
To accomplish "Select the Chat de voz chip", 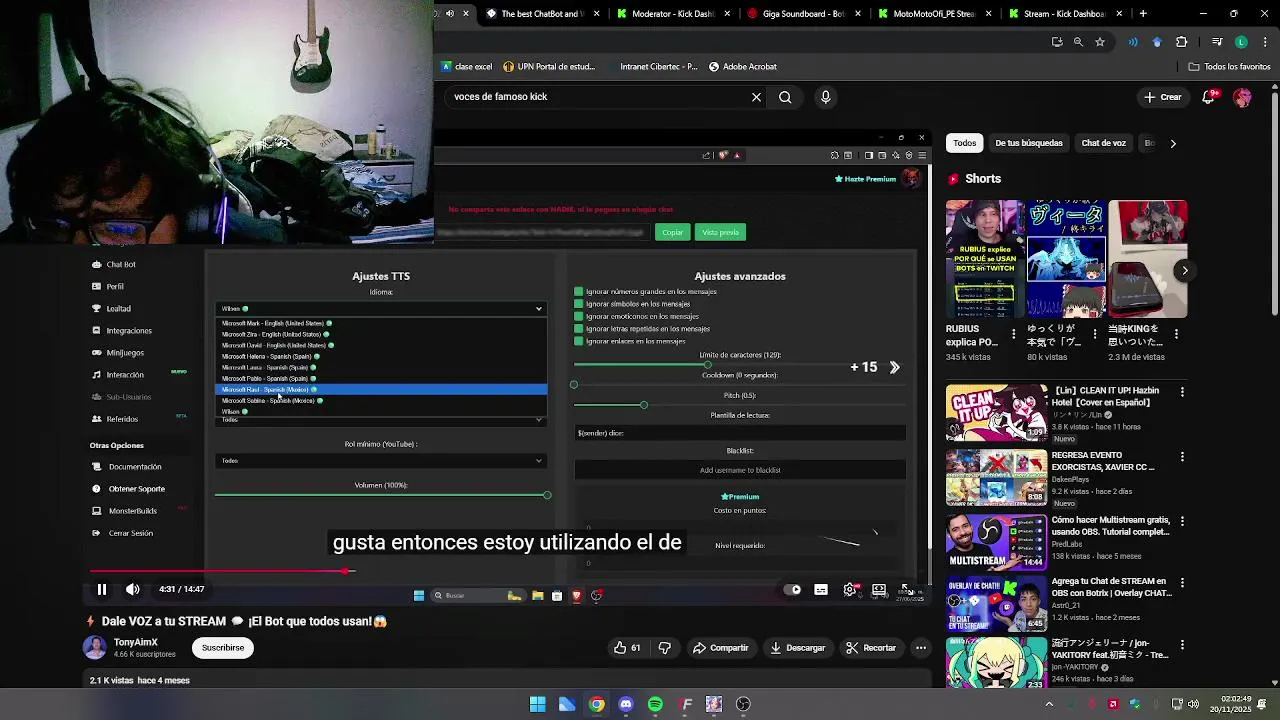I will 1104,143.
